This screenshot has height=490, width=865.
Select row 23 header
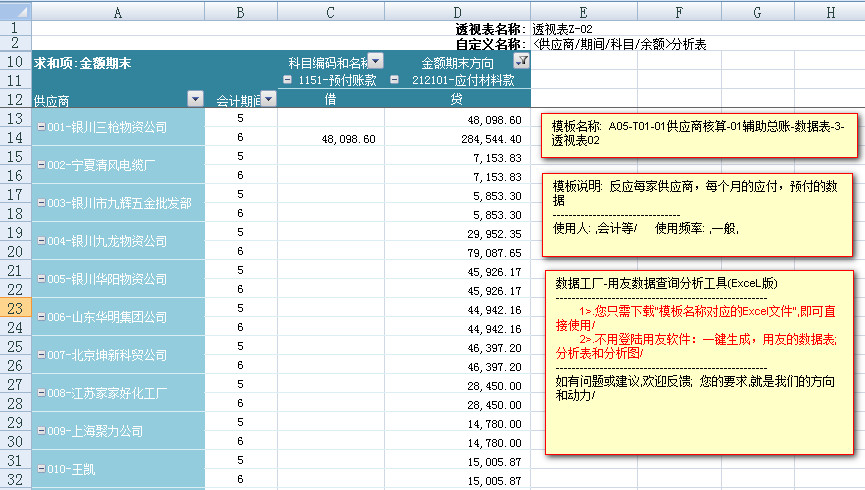pyautogui.click(x=15, y=309)
